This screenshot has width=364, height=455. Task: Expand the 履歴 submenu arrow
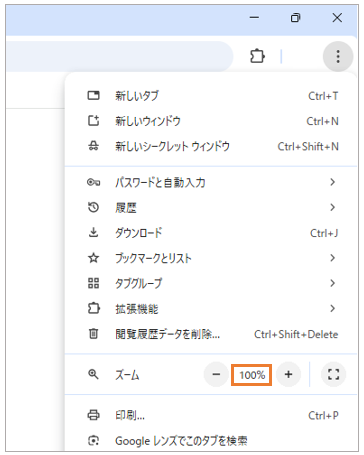point(332,207)
